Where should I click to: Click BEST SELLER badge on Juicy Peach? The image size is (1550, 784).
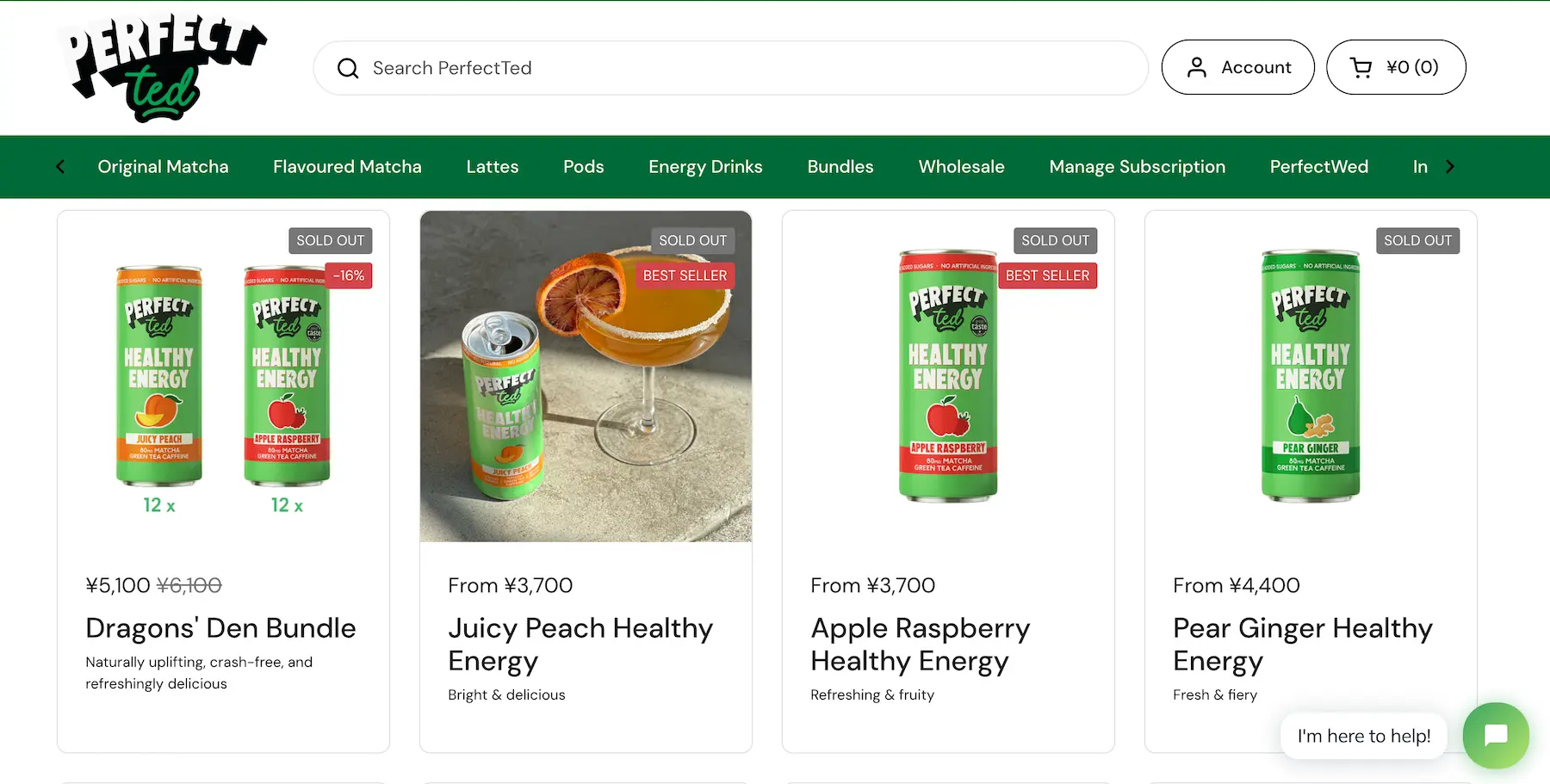coord(685,275)
